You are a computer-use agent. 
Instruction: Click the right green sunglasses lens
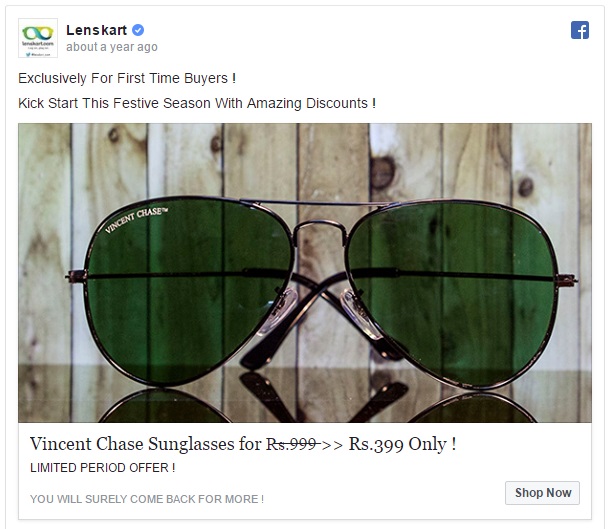[452, 292]
